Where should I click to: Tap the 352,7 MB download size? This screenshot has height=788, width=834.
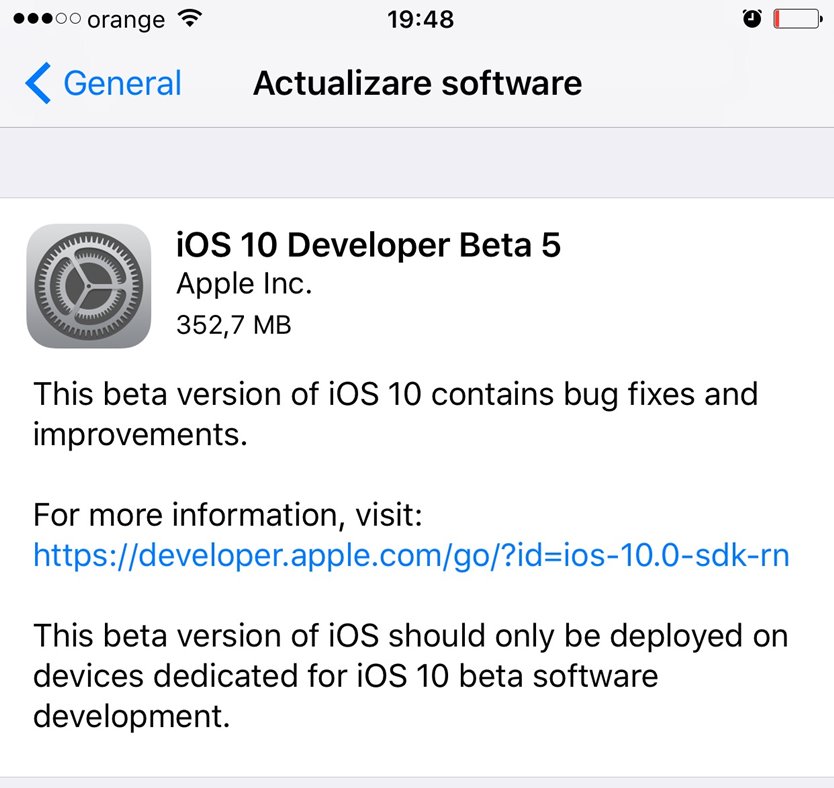click(x=234, y=324)
